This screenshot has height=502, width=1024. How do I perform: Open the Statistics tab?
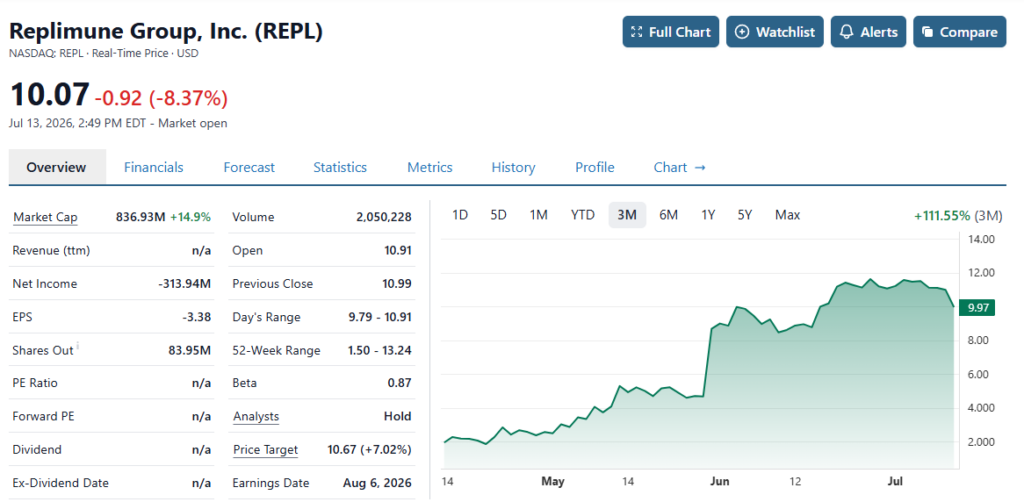click(340, 168)
